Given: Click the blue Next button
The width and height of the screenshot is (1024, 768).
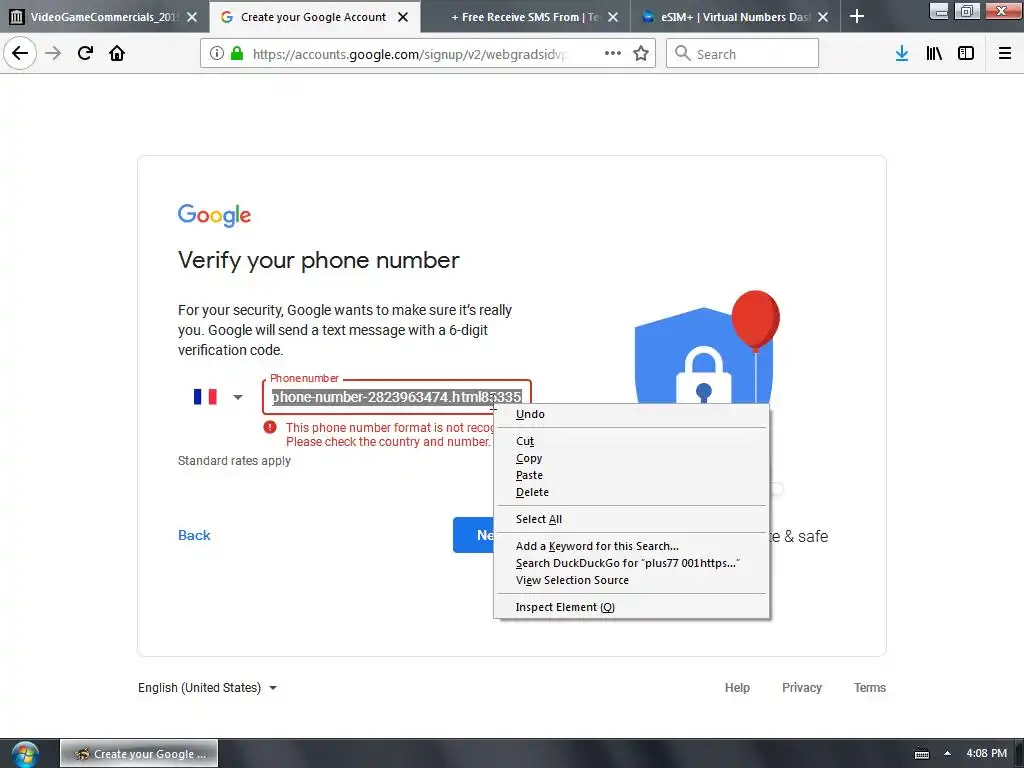Looking at the screenshot, I should [474, 535].
